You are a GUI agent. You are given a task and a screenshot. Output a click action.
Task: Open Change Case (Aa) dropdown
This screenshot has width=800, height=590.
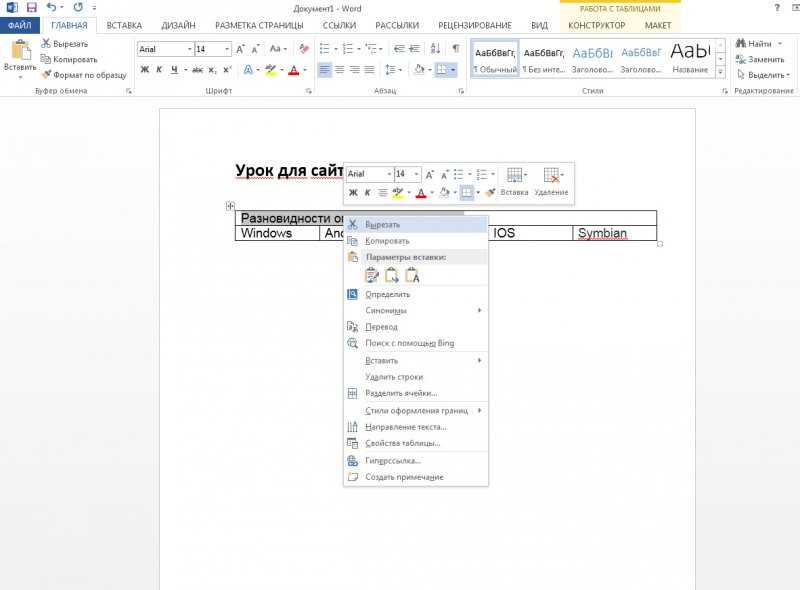(278, 49)
